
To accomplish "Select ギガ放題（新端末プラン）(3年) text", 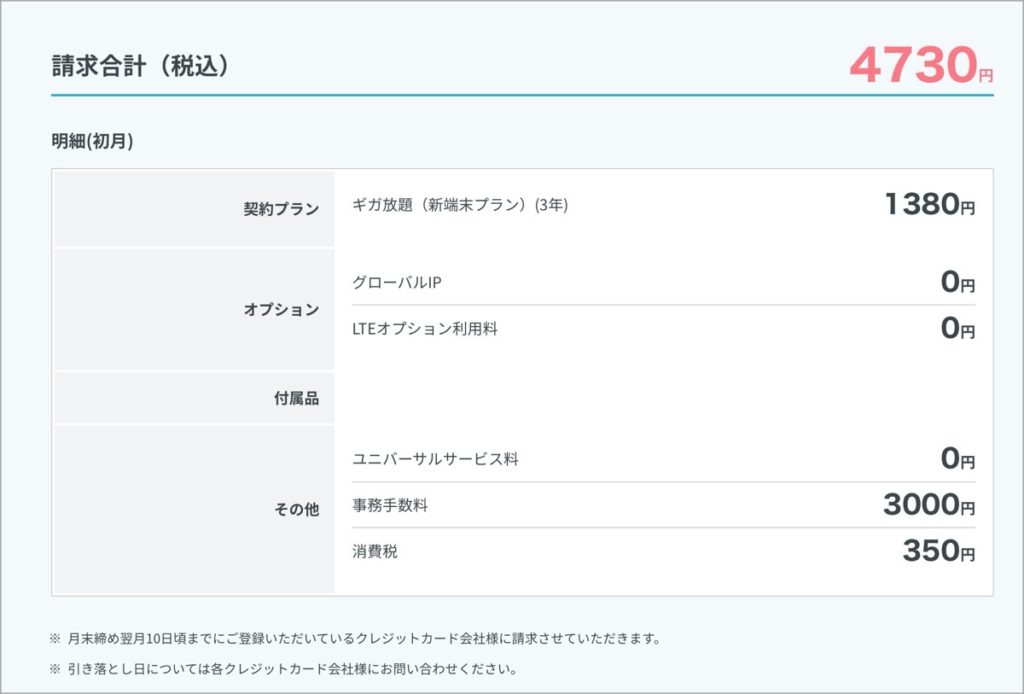I will tap(460, 205).
